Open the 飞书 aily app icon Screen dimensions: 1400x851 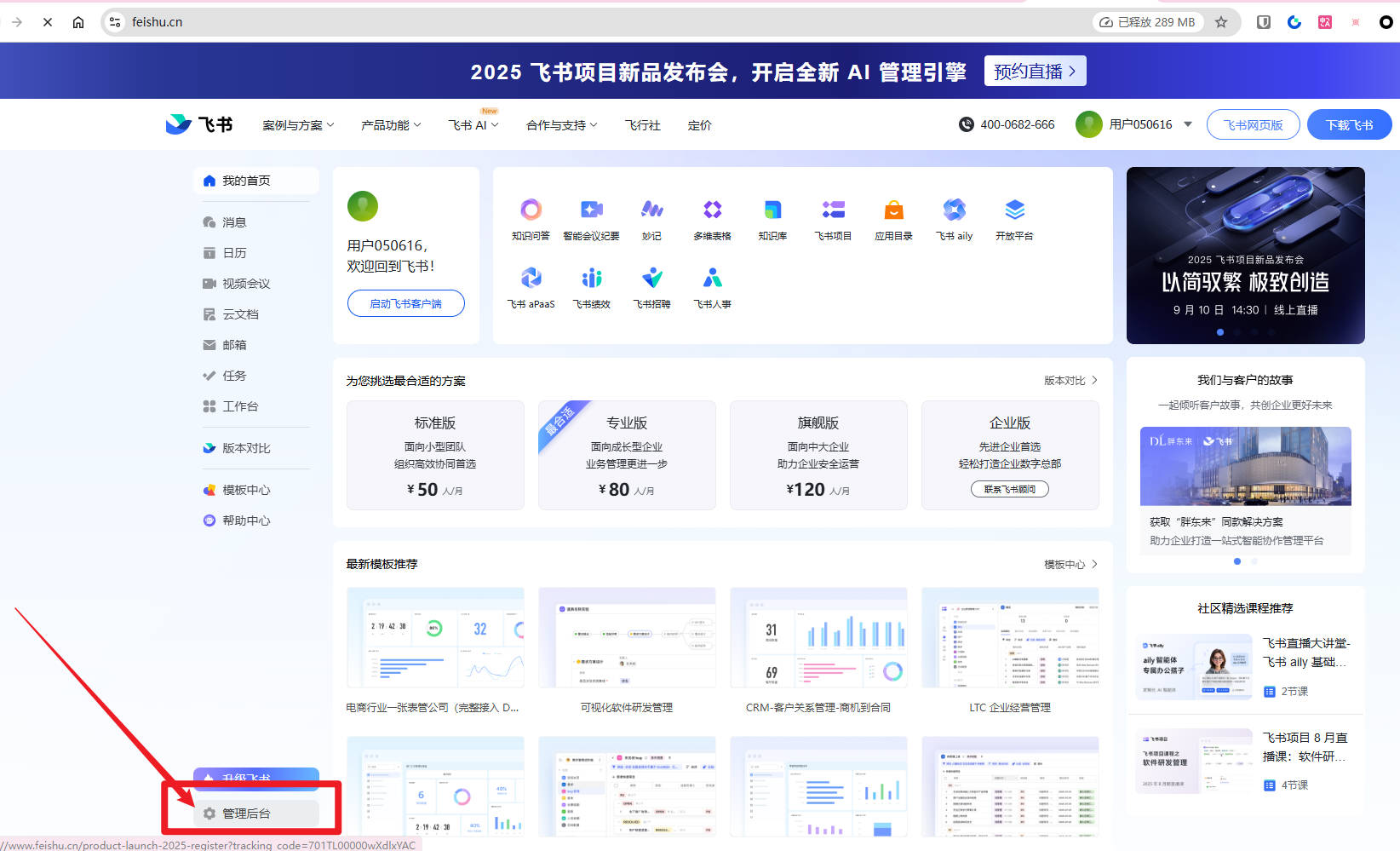point(954,210)
